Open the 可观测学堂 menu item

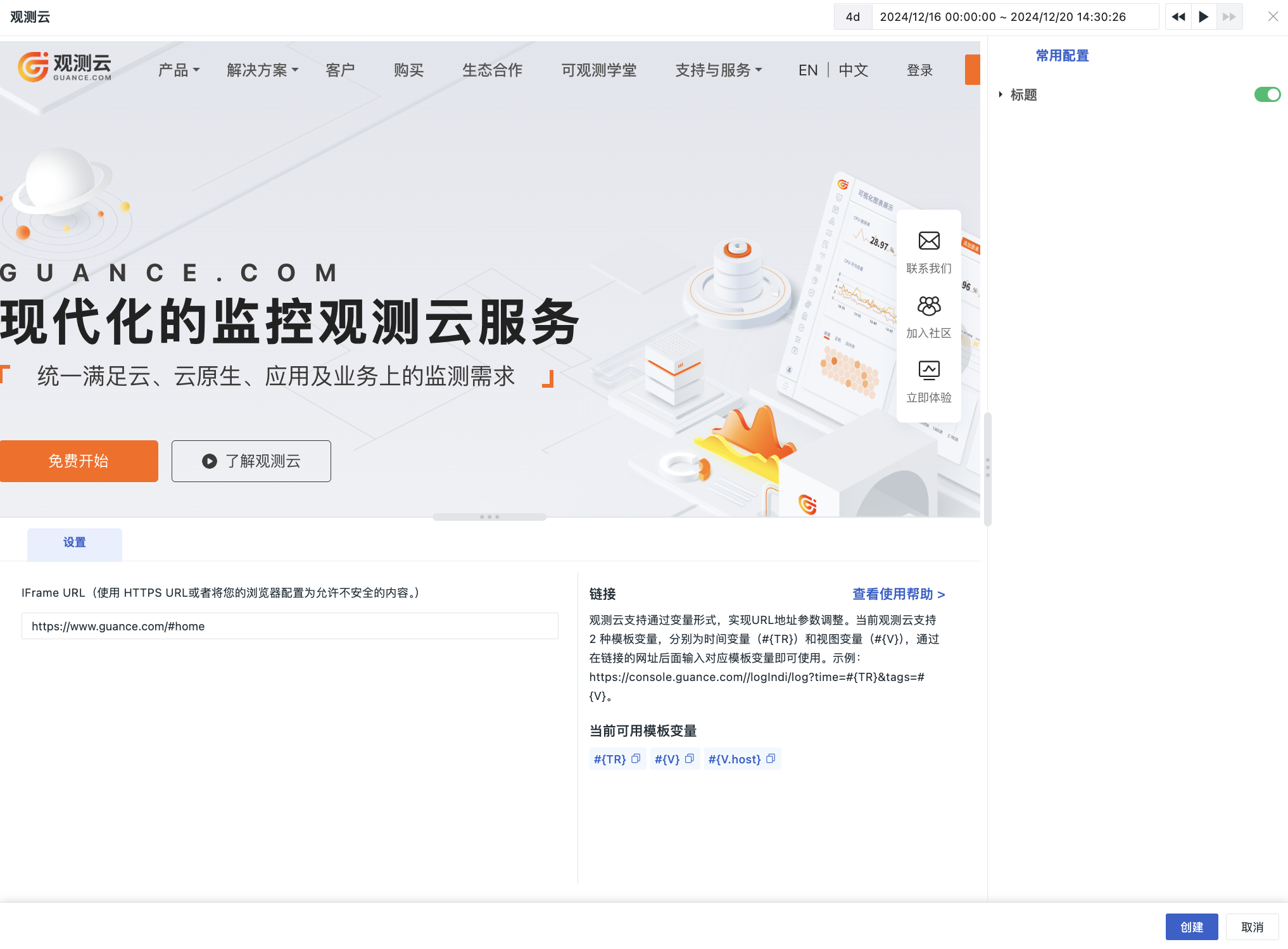pyautogui.click(x=598, y=70)
